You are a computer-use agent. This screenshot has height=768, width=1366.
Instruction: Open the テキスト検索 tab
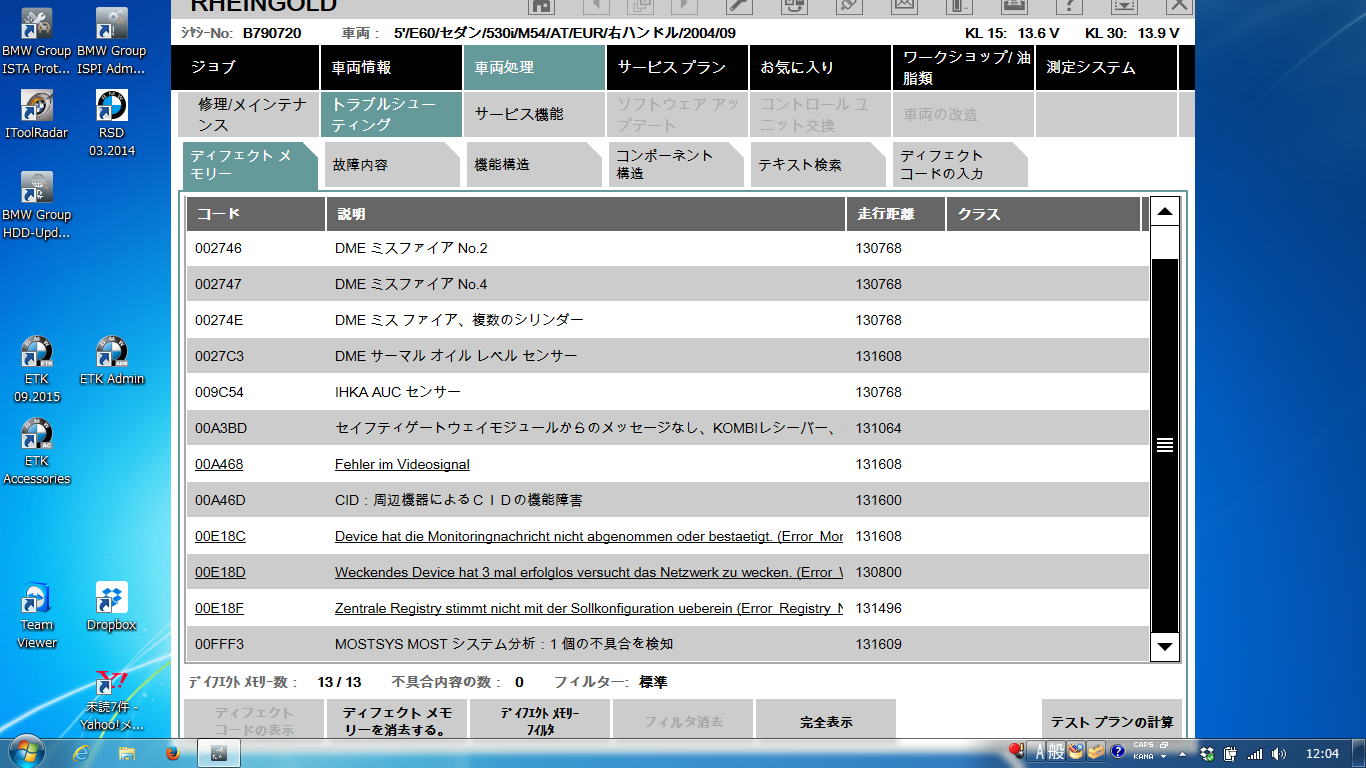click(x=818, y=165)
